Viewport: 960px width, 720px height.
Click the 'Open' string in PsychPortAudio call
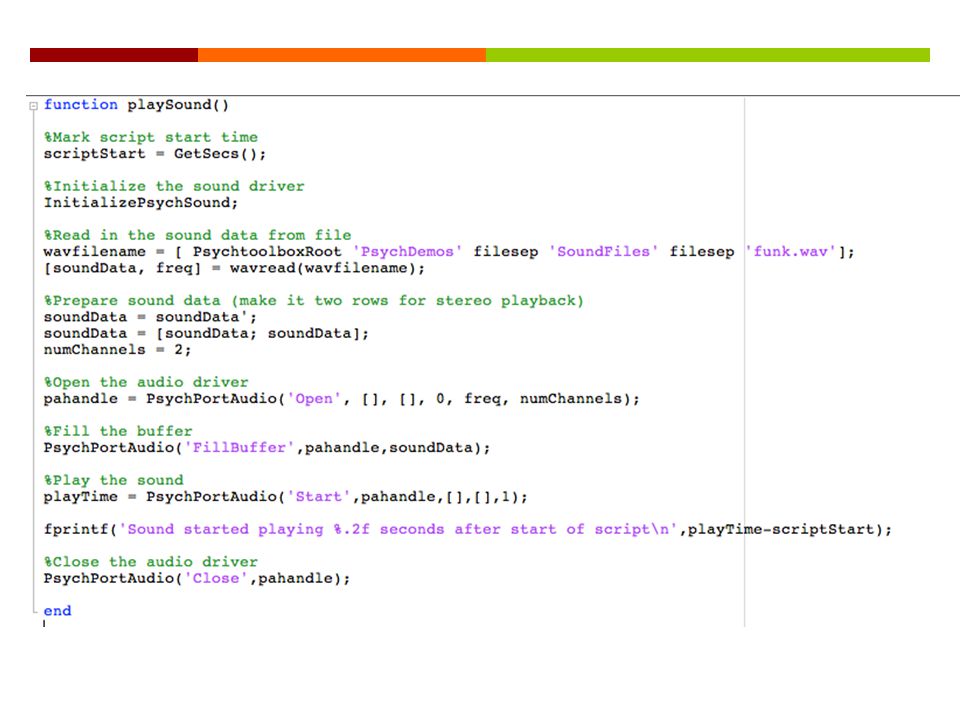point(314,399)
